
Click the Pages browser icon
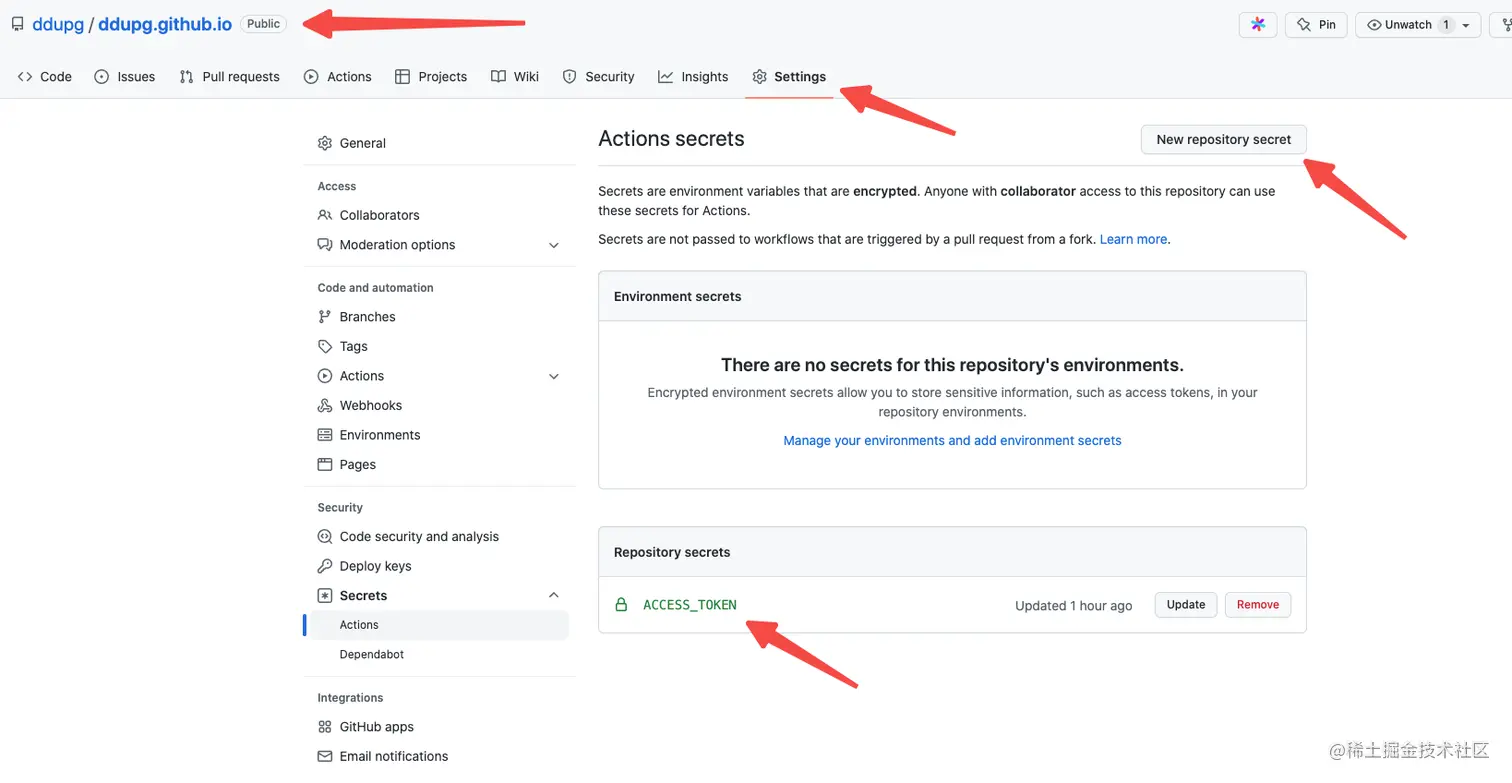[325, 465]
